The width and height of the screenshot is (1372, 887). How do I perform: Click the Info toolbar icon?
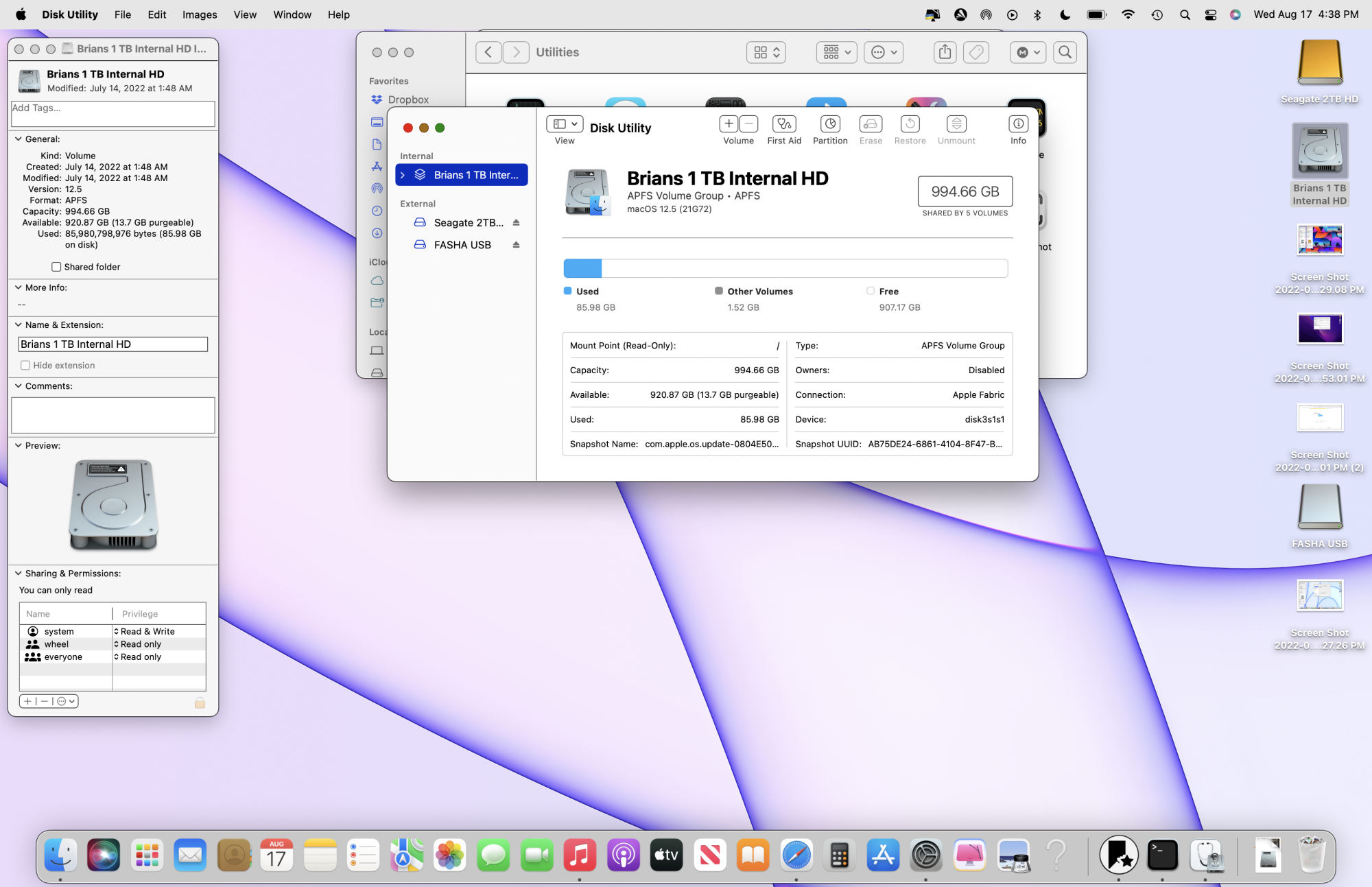[x=1018, y=124]
